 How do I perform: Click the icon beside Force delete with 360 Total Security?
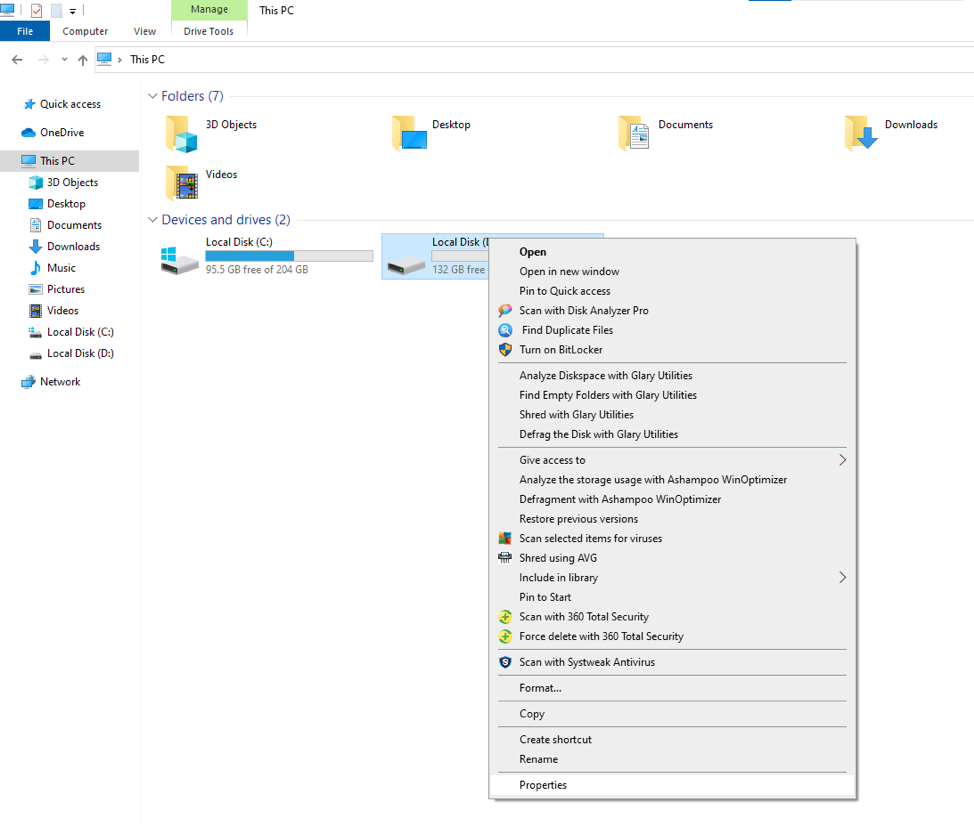(505, 636)
